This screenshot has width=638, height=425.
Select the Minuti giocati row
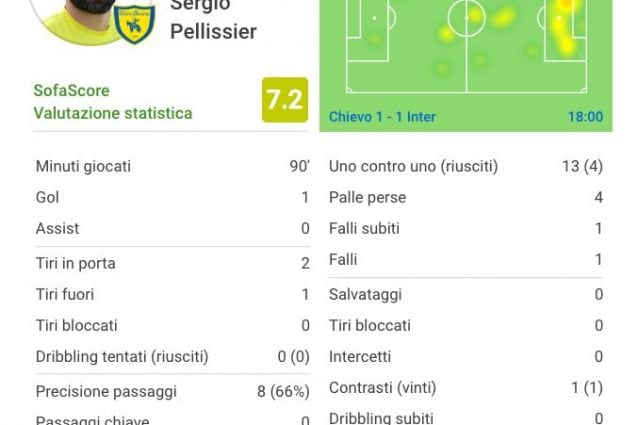pyautogui.click(x=173, y=166)
